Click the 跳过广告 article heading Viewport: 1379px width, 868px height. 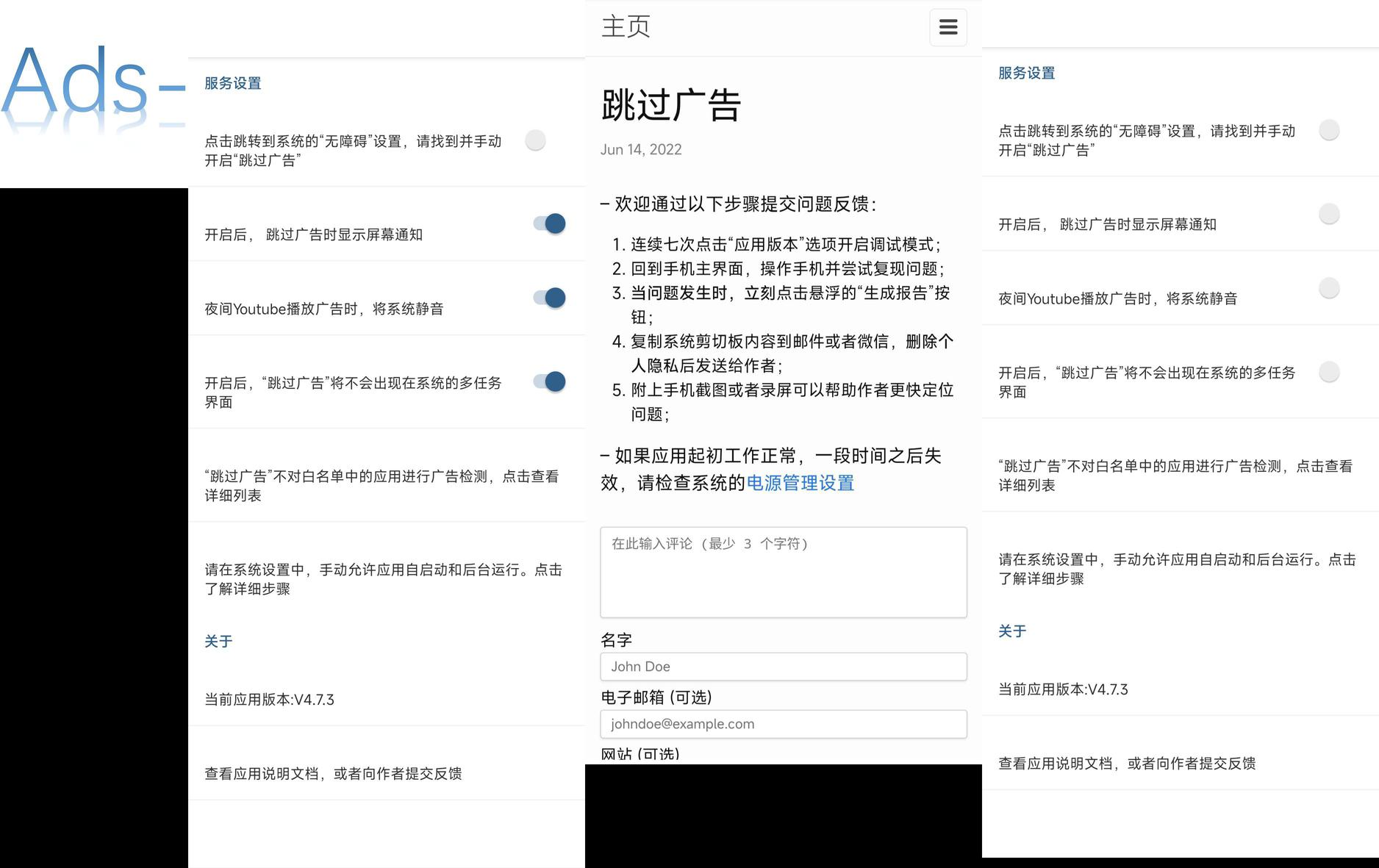(x=671, y=105)
